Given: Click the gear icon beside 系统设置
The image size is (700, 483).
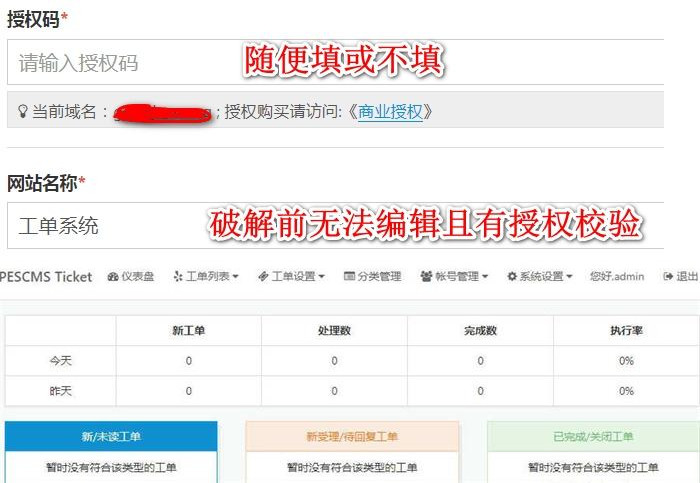Looking at the screenshot, I should [x=512, y=277].
